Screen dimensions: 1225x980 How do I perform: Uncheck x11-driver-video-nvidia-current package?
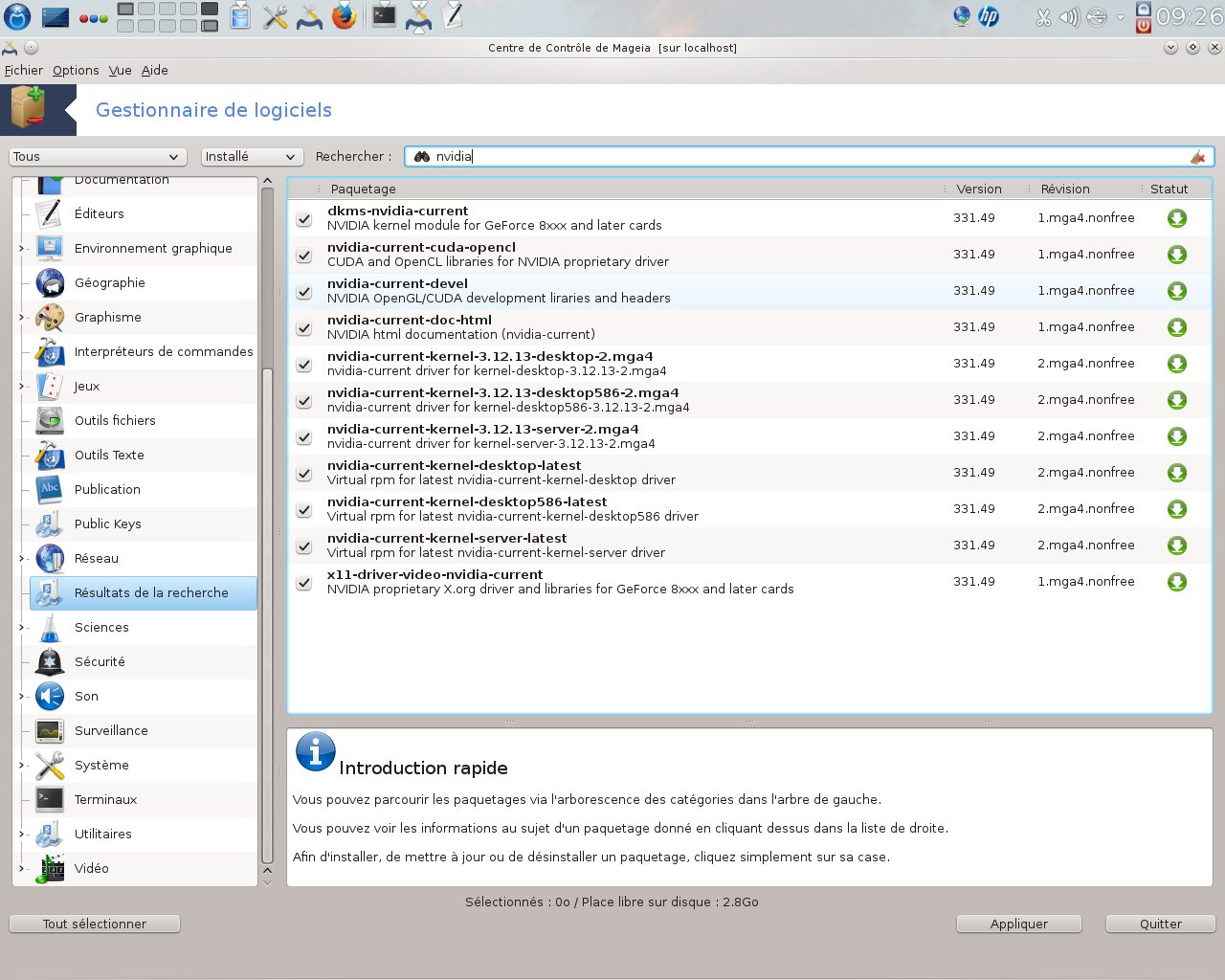coord(304,583)
